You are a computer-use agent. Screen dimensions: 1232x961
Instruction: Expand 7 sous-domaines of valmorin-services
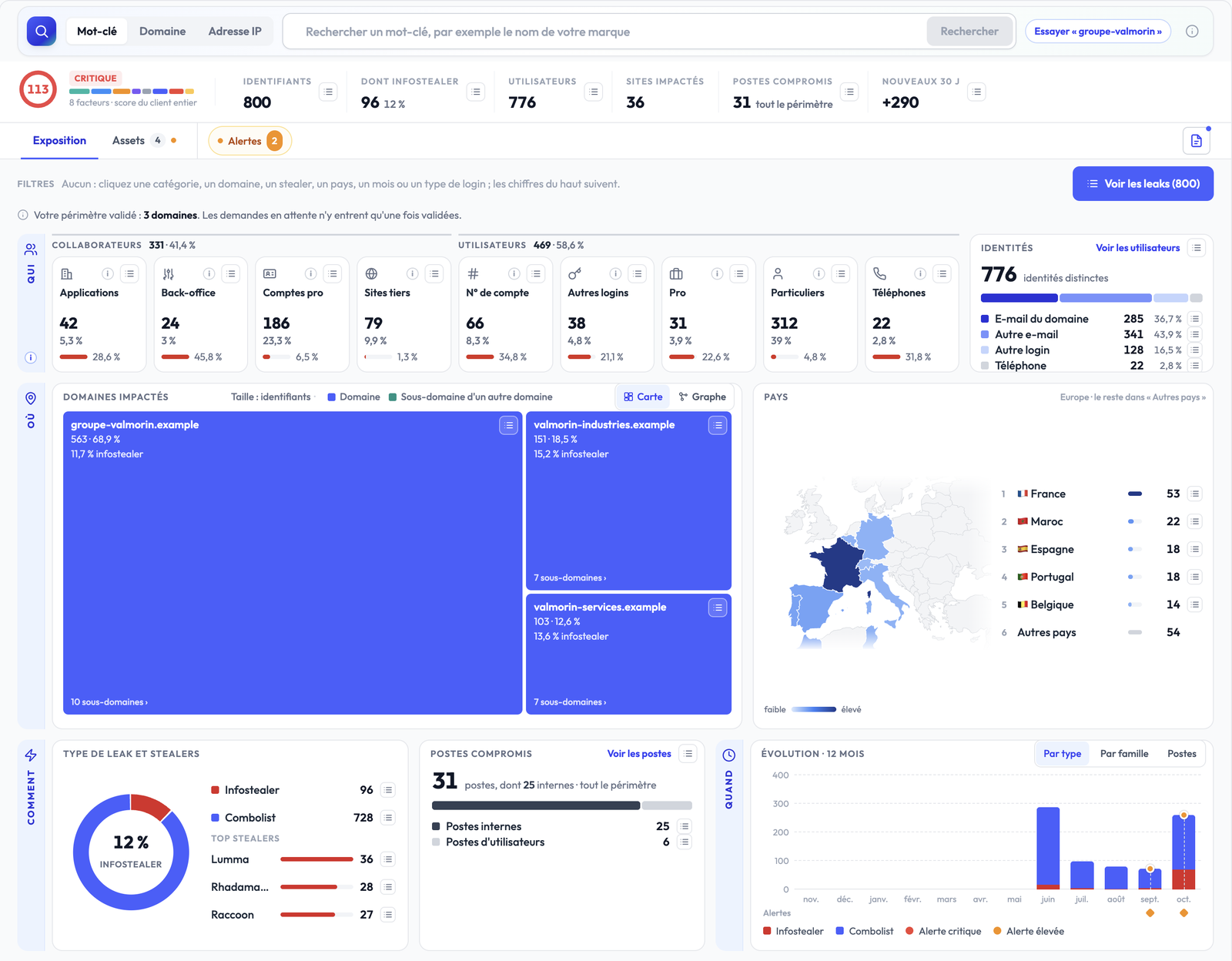click(x=570, y=702)
